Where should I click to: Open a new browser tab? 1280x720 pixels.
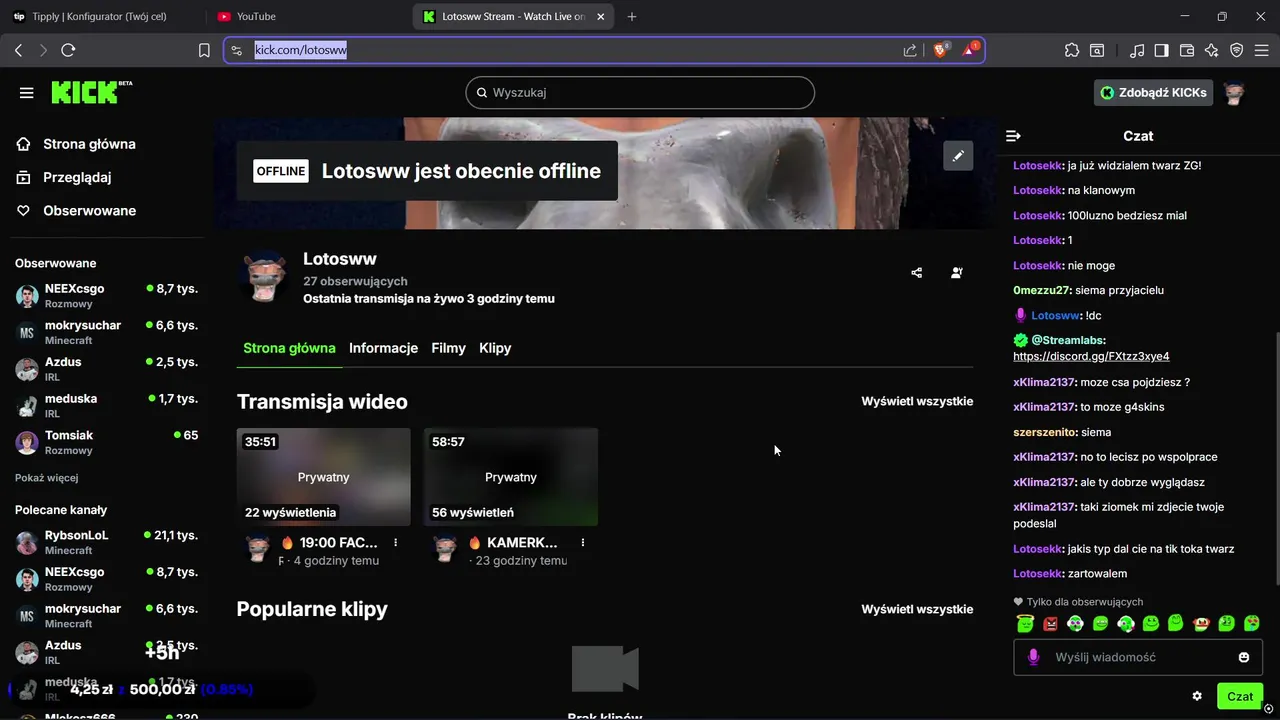point(632,16)
